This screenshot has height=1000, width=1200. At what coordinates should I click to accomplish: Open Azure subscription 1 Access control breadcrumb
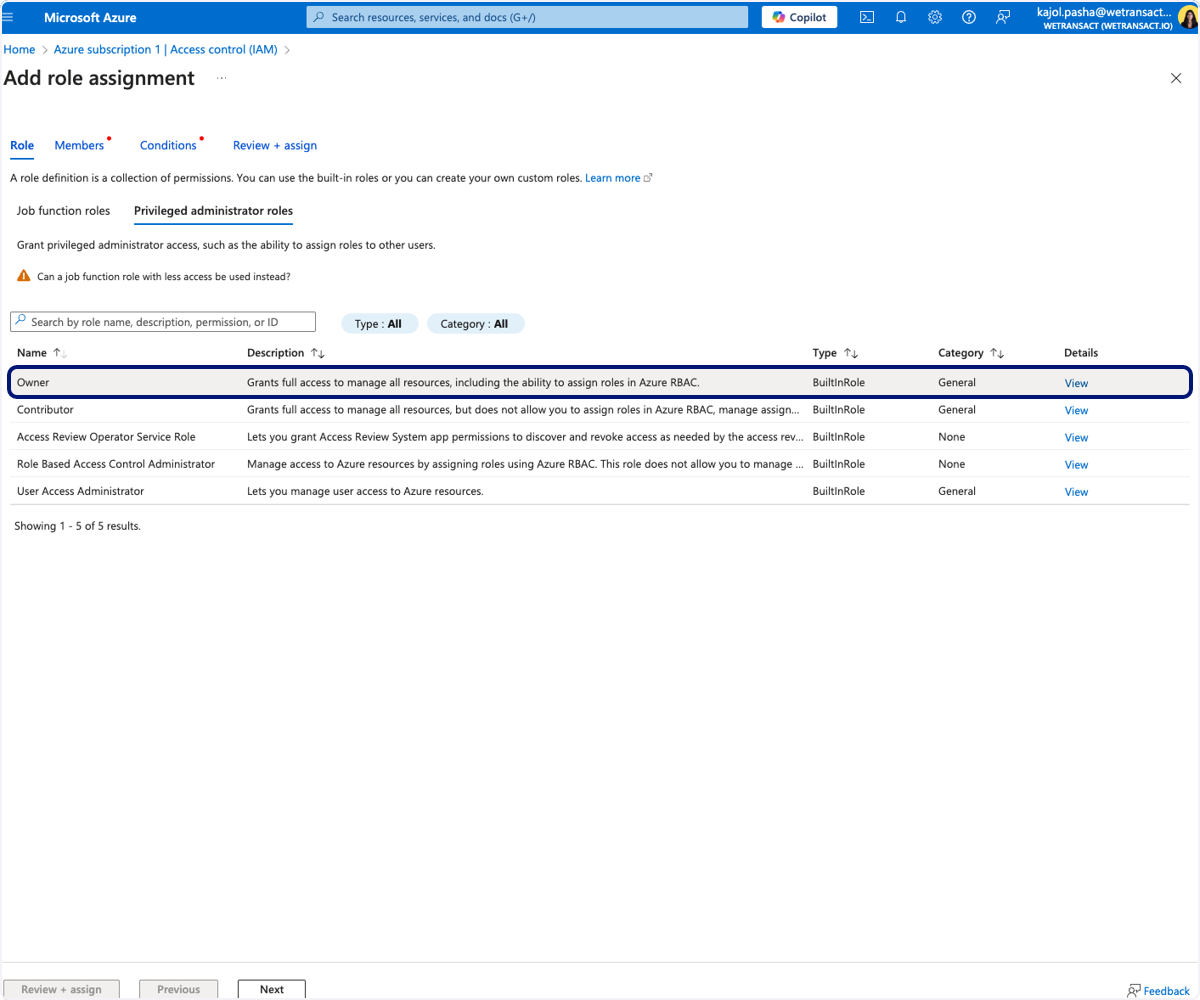point(165,49)
